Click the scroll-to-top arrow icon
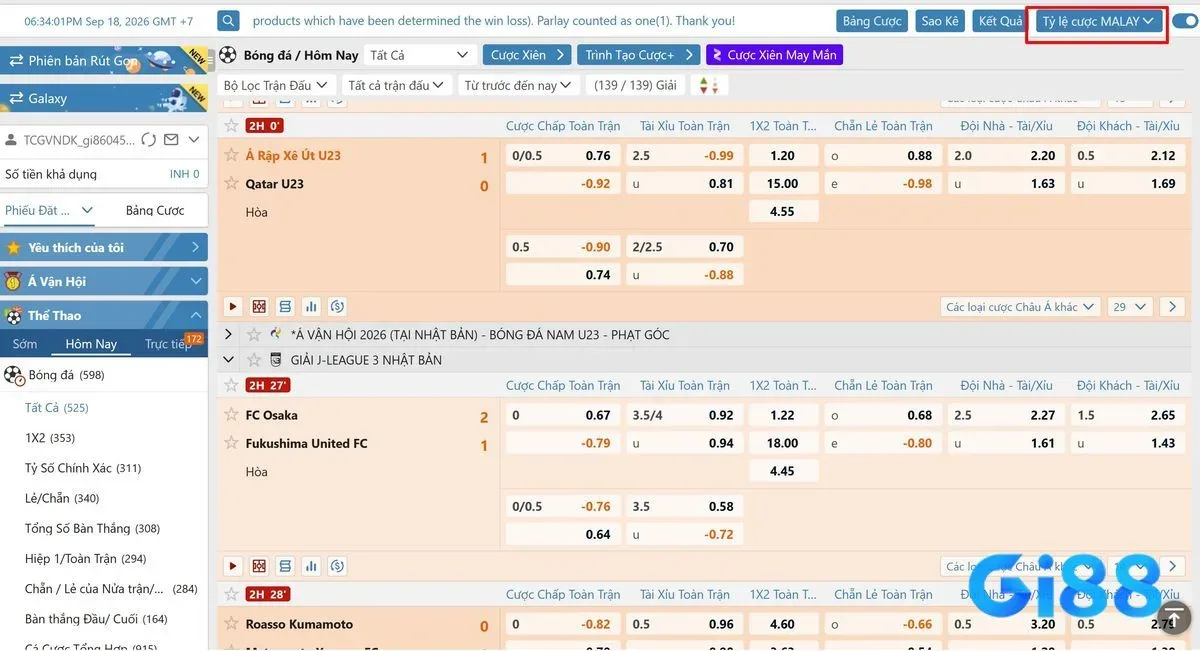 1172,617
